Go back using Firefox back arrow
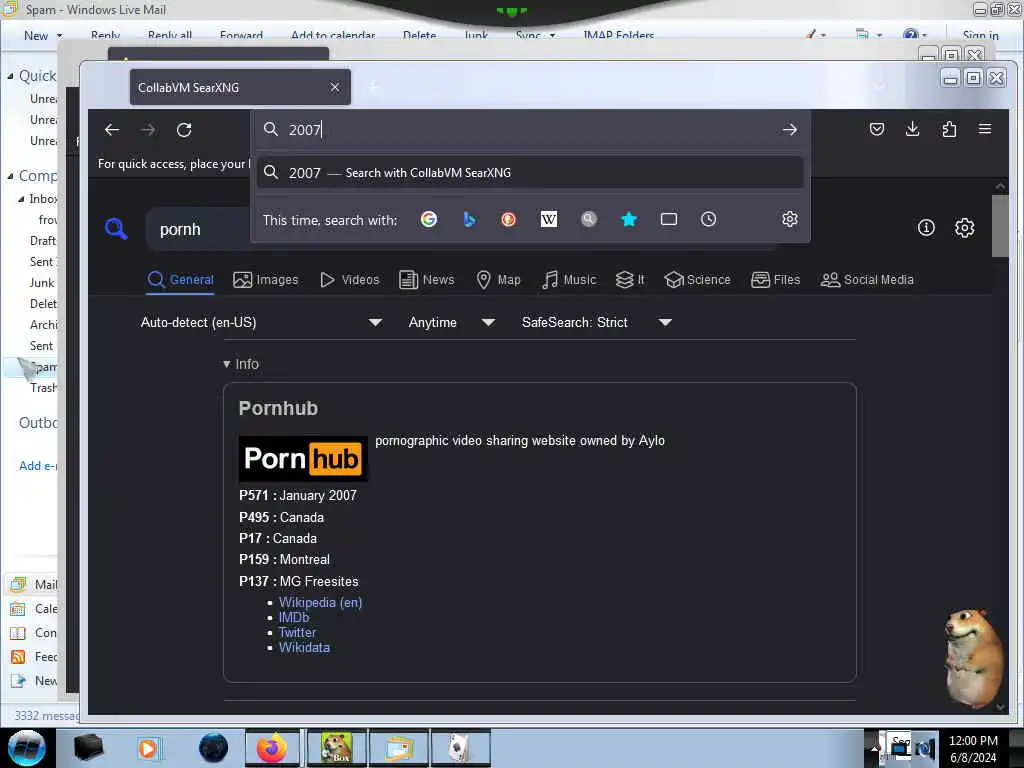 click(x=112, y=129)
